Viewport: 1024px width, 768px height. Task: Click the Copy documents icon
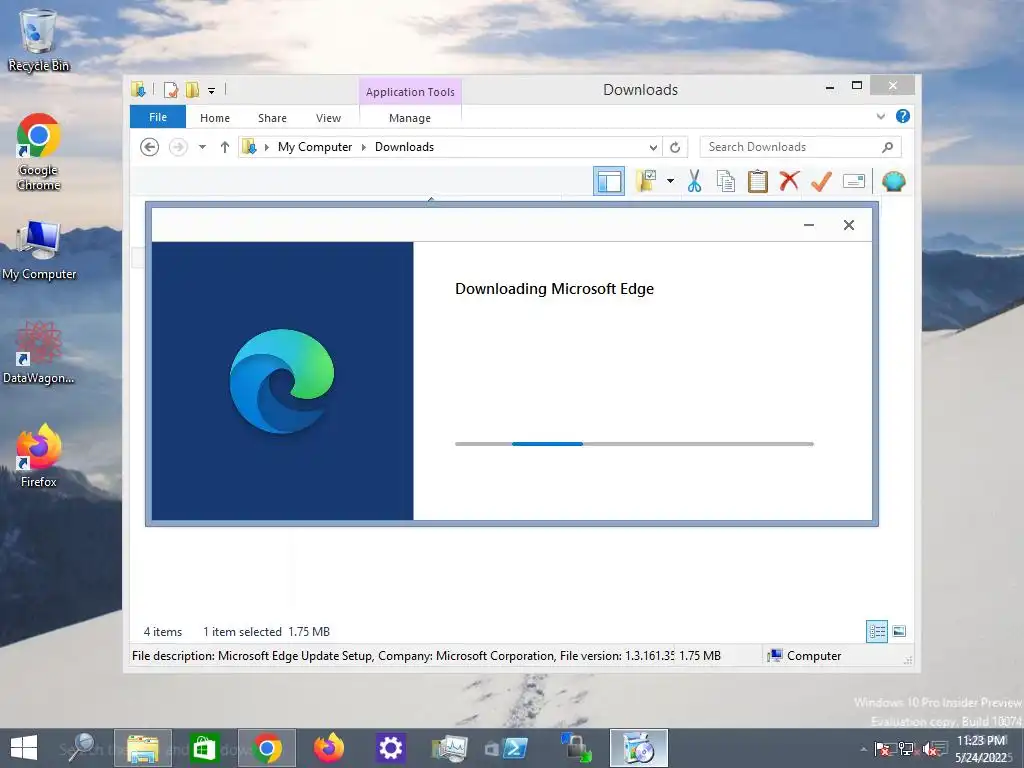tap(726, 181)
